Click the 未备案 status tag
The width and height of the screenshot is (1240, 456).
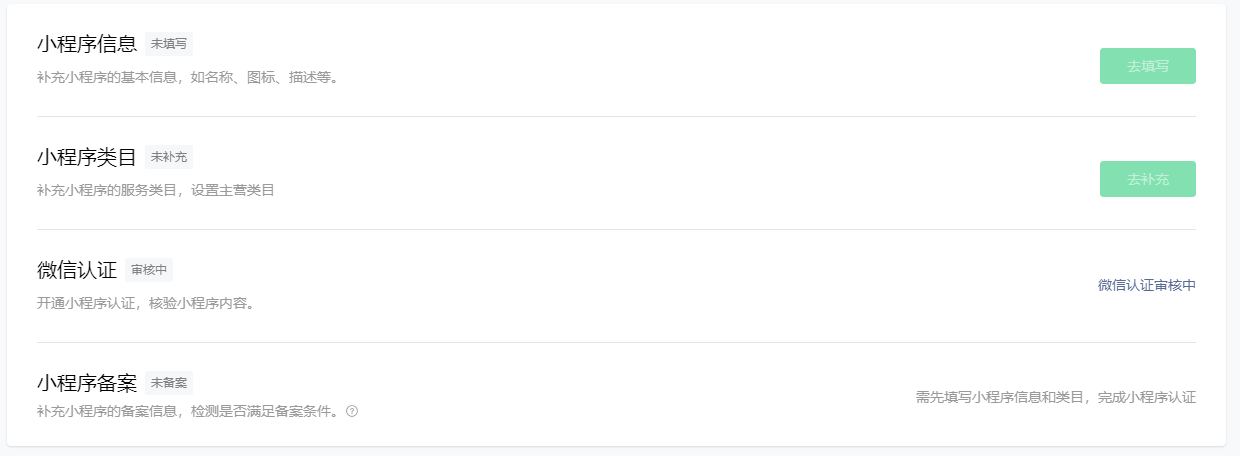click(x=169, y=383)
